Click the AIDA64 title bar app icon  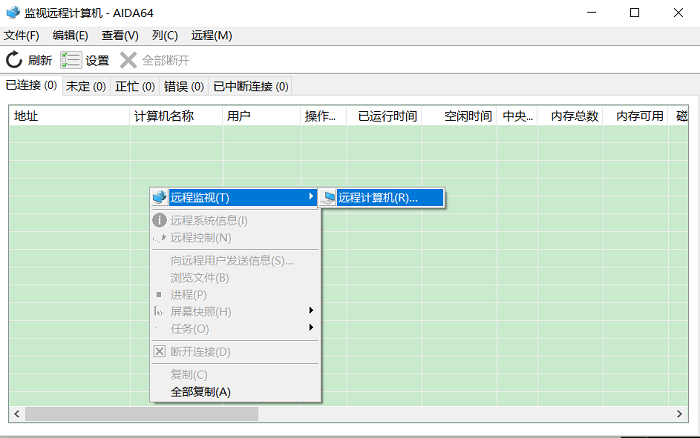(13, 13)
